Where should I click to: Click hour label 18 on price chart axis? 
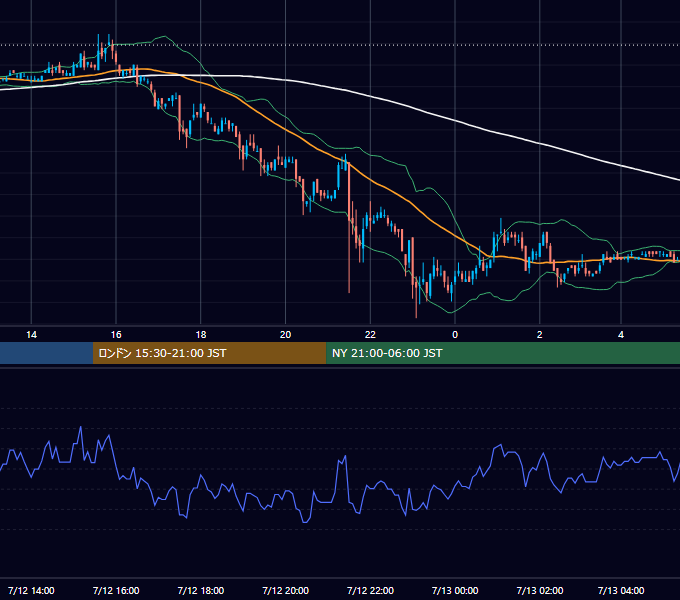click(201, 335)
